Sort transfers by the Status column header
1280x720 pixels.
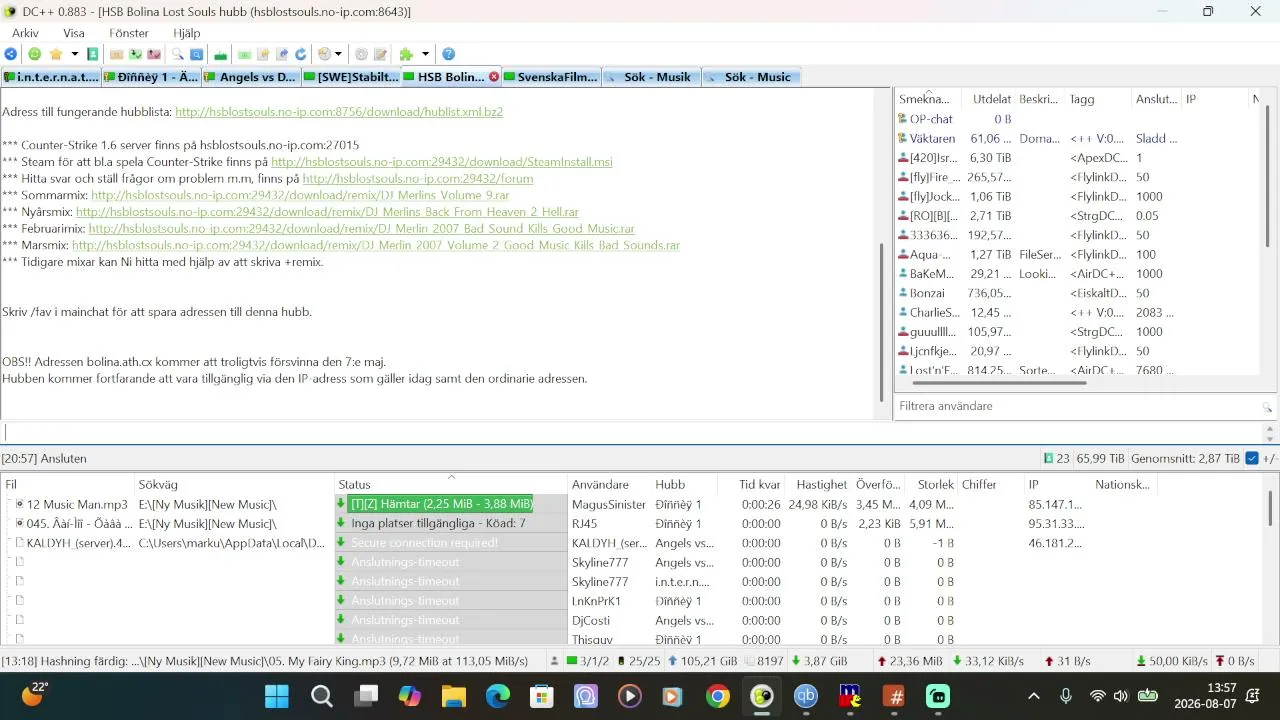click(x=451, y=485)
